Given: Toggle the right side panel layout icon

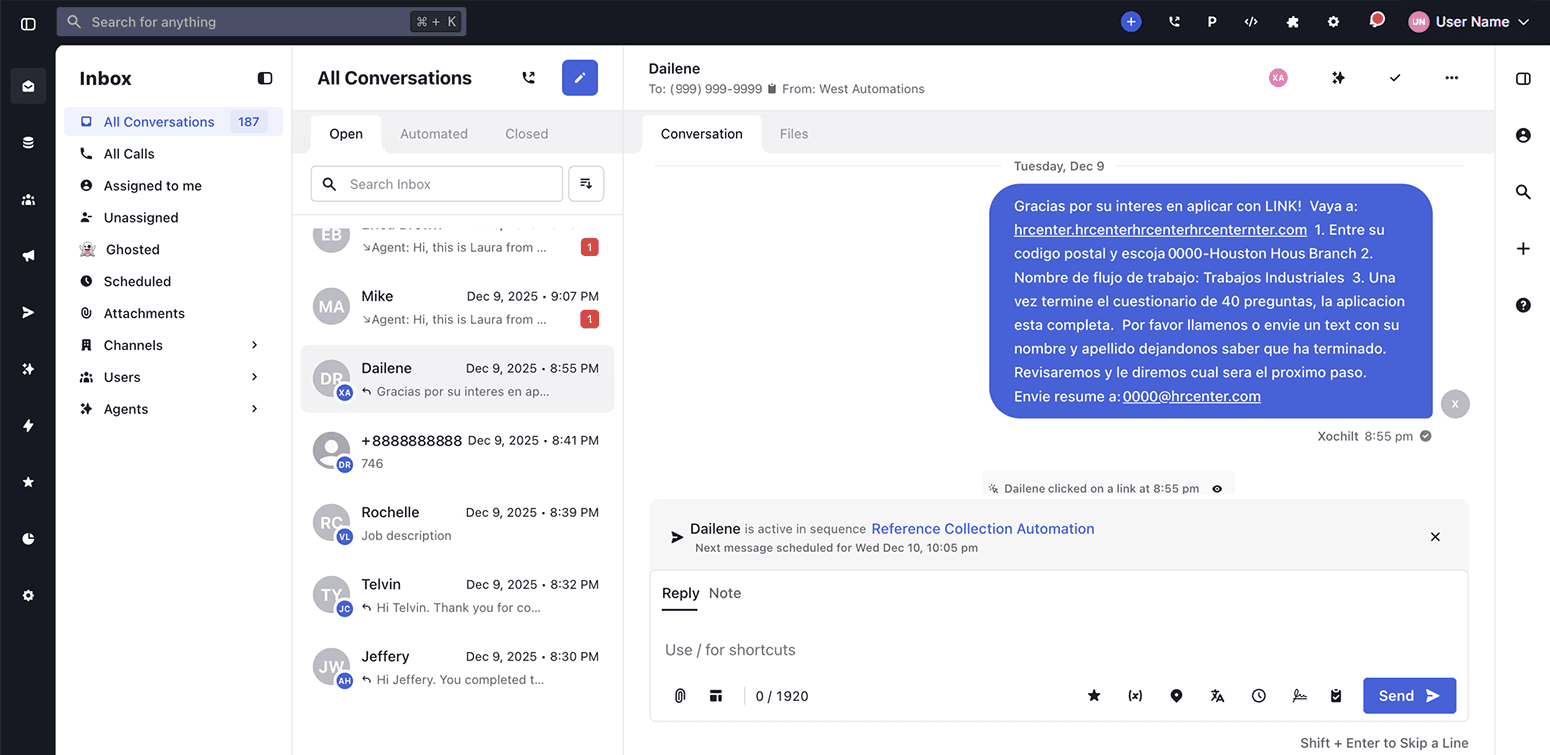Looking at the screenshot, I should click(x=1523, y=77).
